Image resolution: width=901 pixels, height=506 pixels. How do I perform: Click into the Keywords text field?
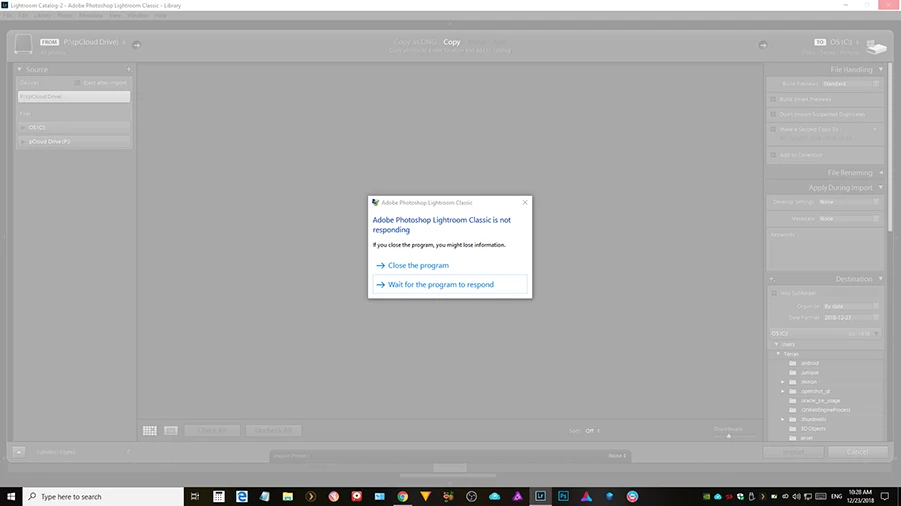pos(825,253)
